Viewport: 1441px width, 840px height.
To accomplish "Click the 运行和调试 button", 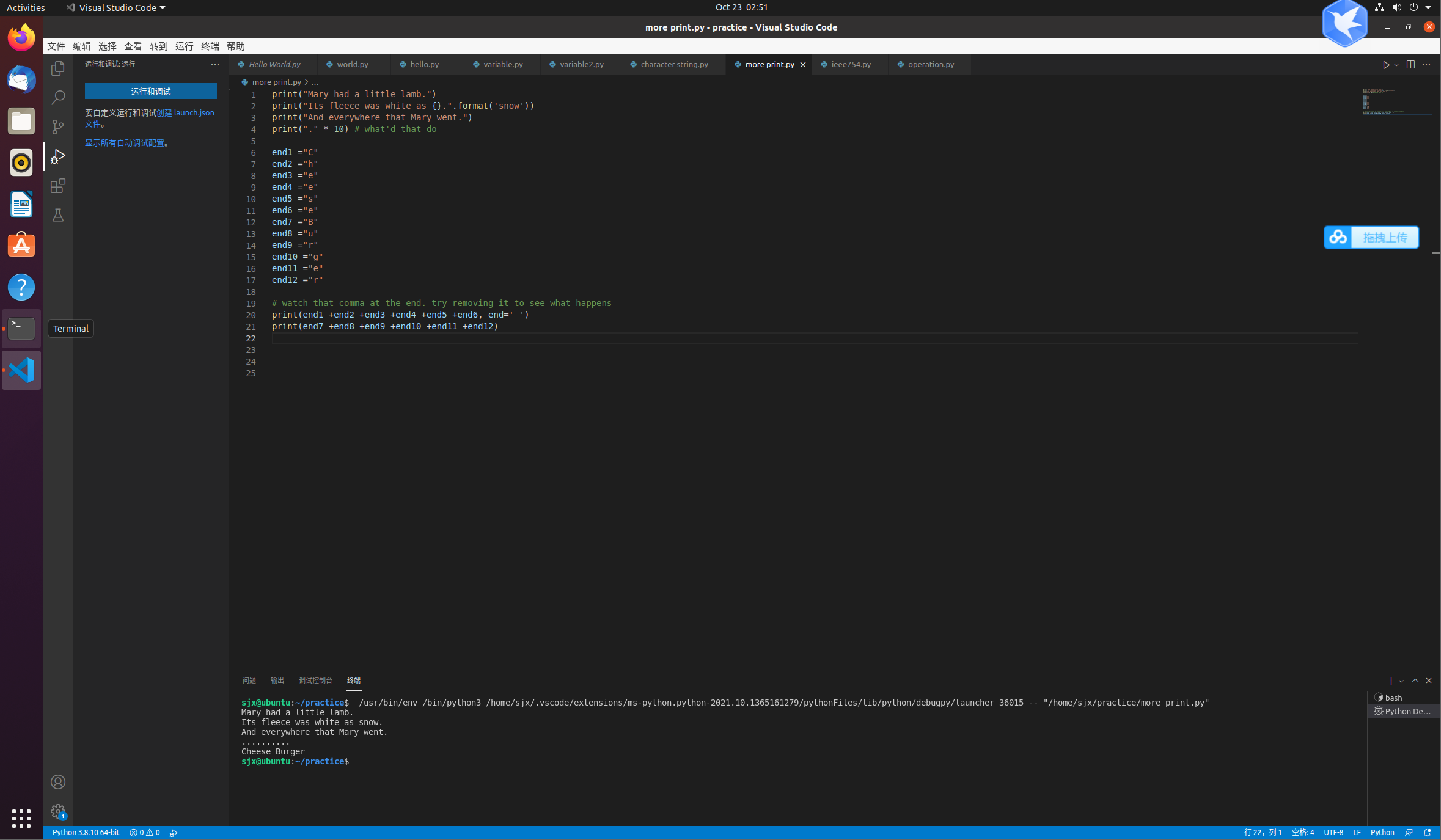I will pos(151,91).
